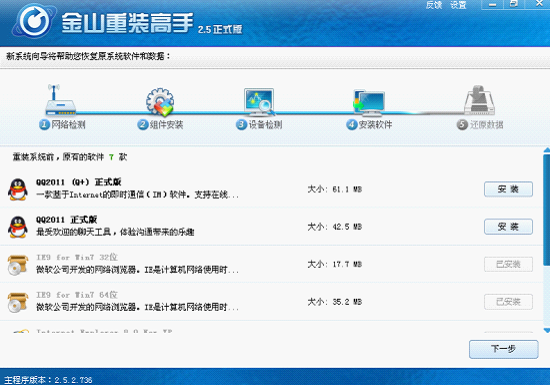Viewport: 550px width, 385px height.
Task: Click step number 3 badge
Action: [241, 124]
